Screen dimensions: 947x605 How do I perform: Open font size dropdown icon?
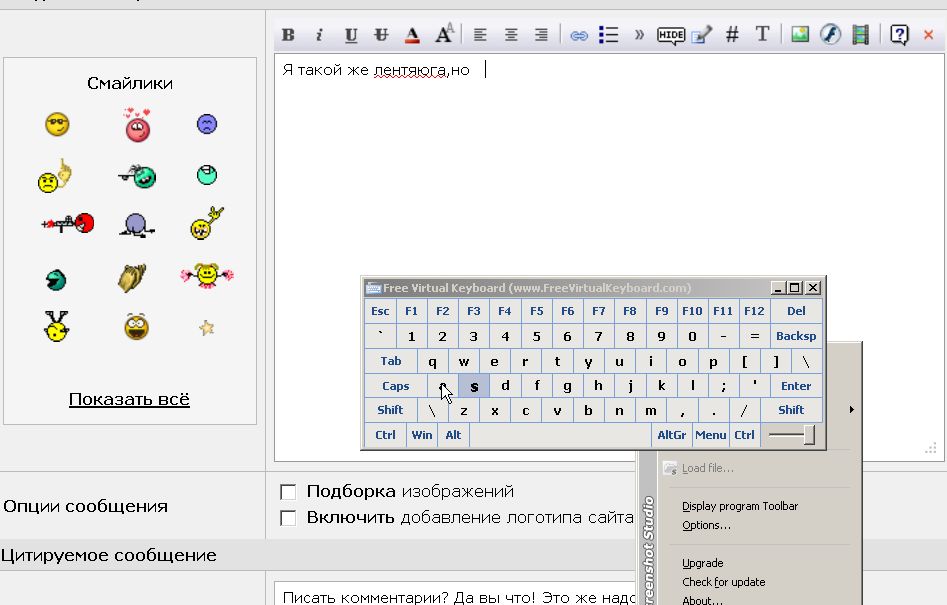(444, 34)
